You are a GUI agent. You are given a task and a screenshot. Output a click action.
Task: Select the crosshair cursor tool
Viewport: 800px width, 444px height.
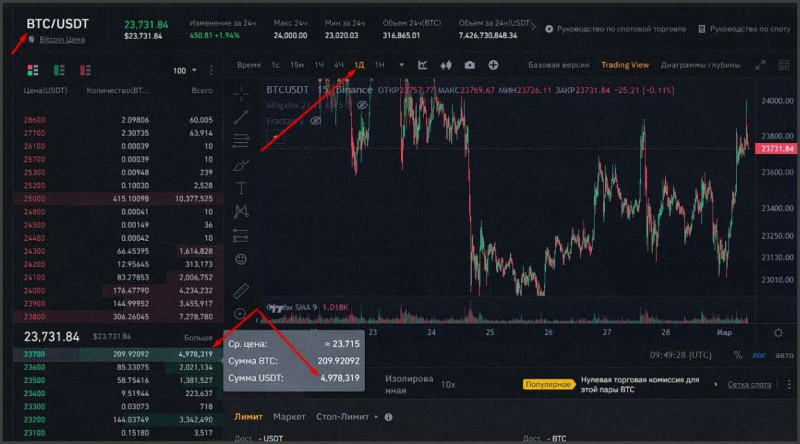tap(241, 93)
